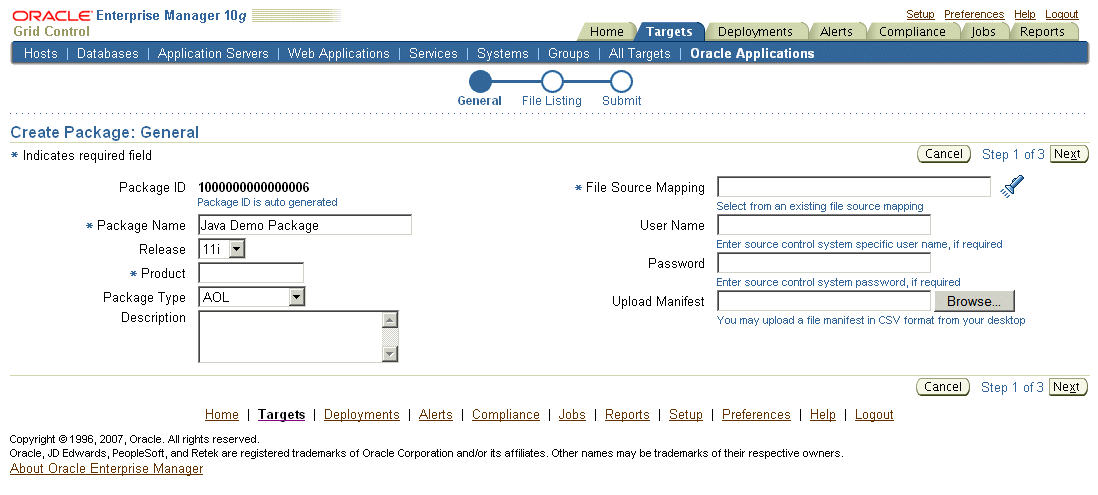Click the Submit step label
1098x495 pixels.
(x=622, y=101)
